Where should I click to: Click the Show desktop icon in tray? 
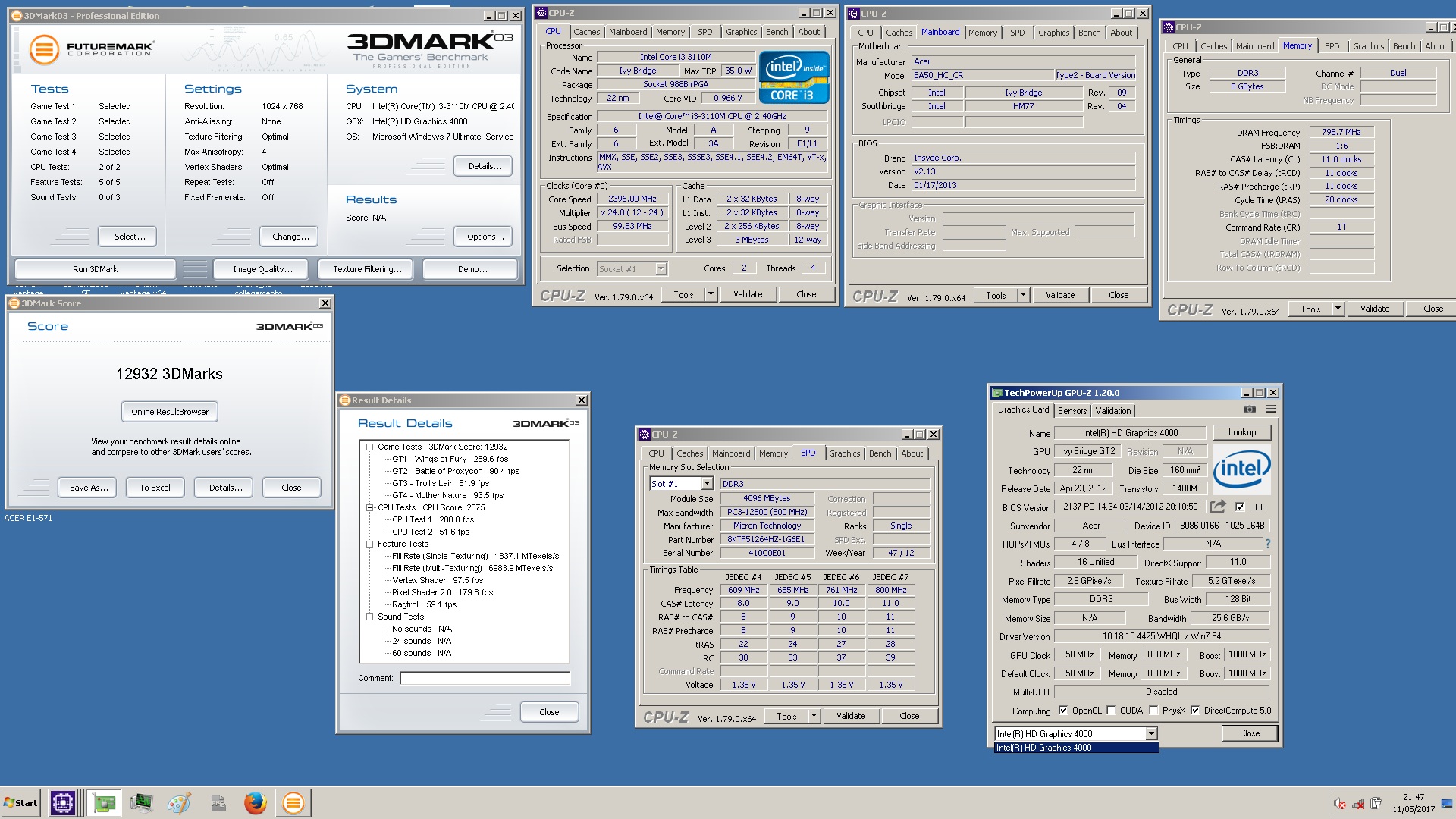point(1447,803)
